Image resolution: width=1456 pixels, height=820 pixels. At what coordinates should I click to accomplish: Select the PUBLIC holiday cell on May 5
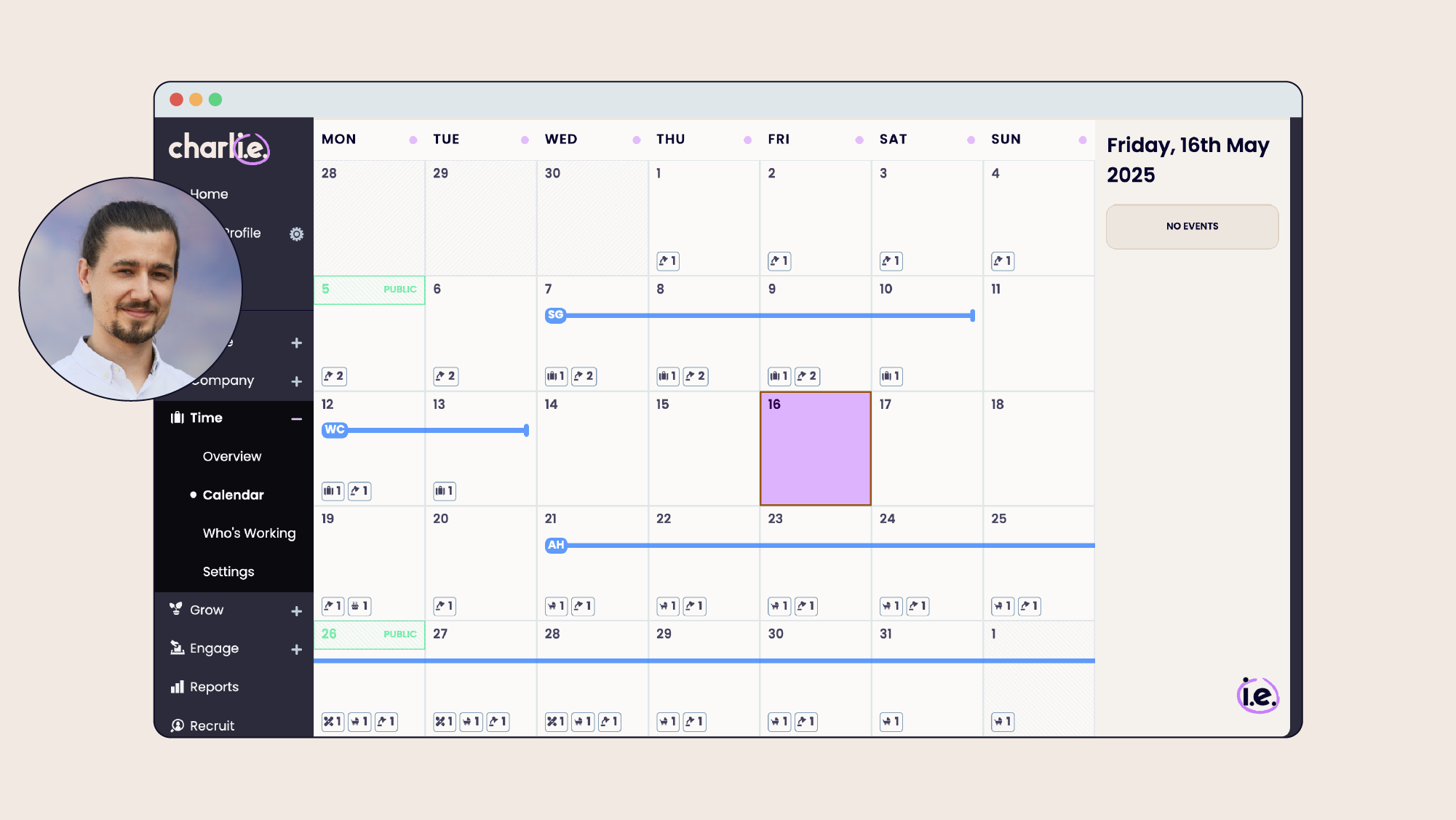(x=368, y=289)
